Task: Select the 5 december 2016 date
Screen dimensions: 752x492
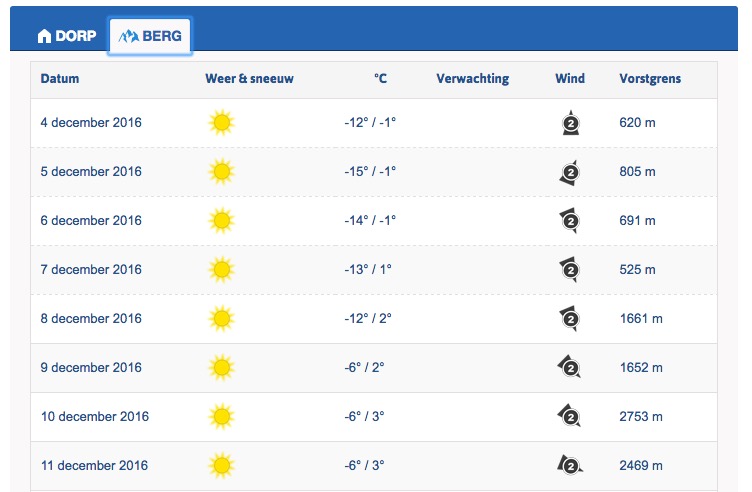Action: pos(91,172)
